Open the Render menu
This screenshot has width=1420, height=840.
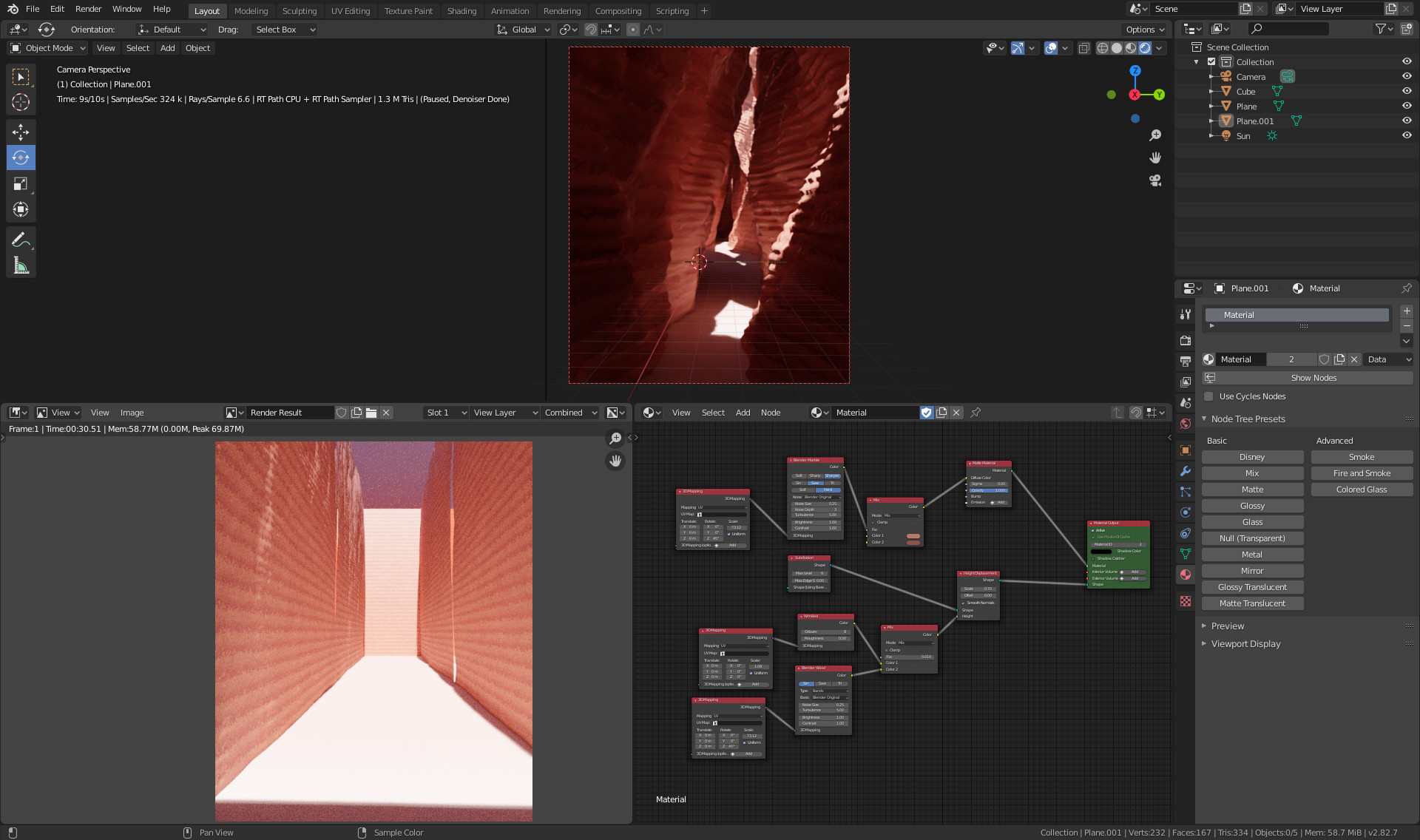click(88, 9)
